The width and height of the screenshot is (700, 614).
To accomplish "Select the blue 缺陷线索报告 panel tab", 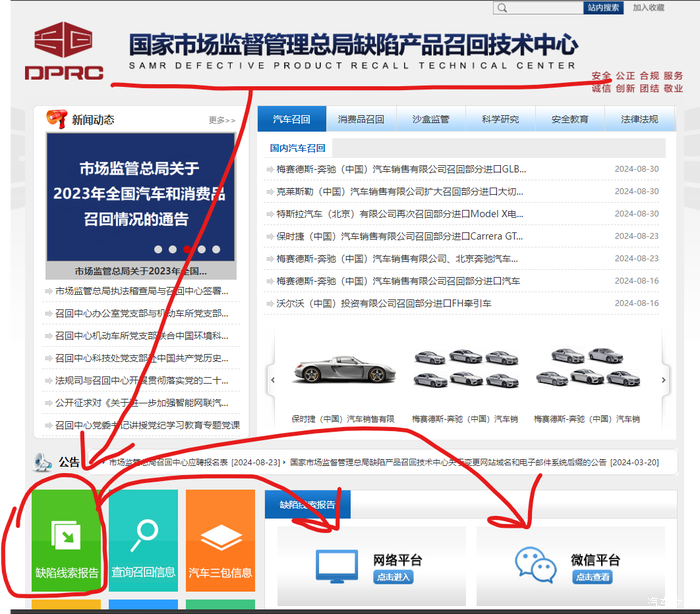I will 308,505.
